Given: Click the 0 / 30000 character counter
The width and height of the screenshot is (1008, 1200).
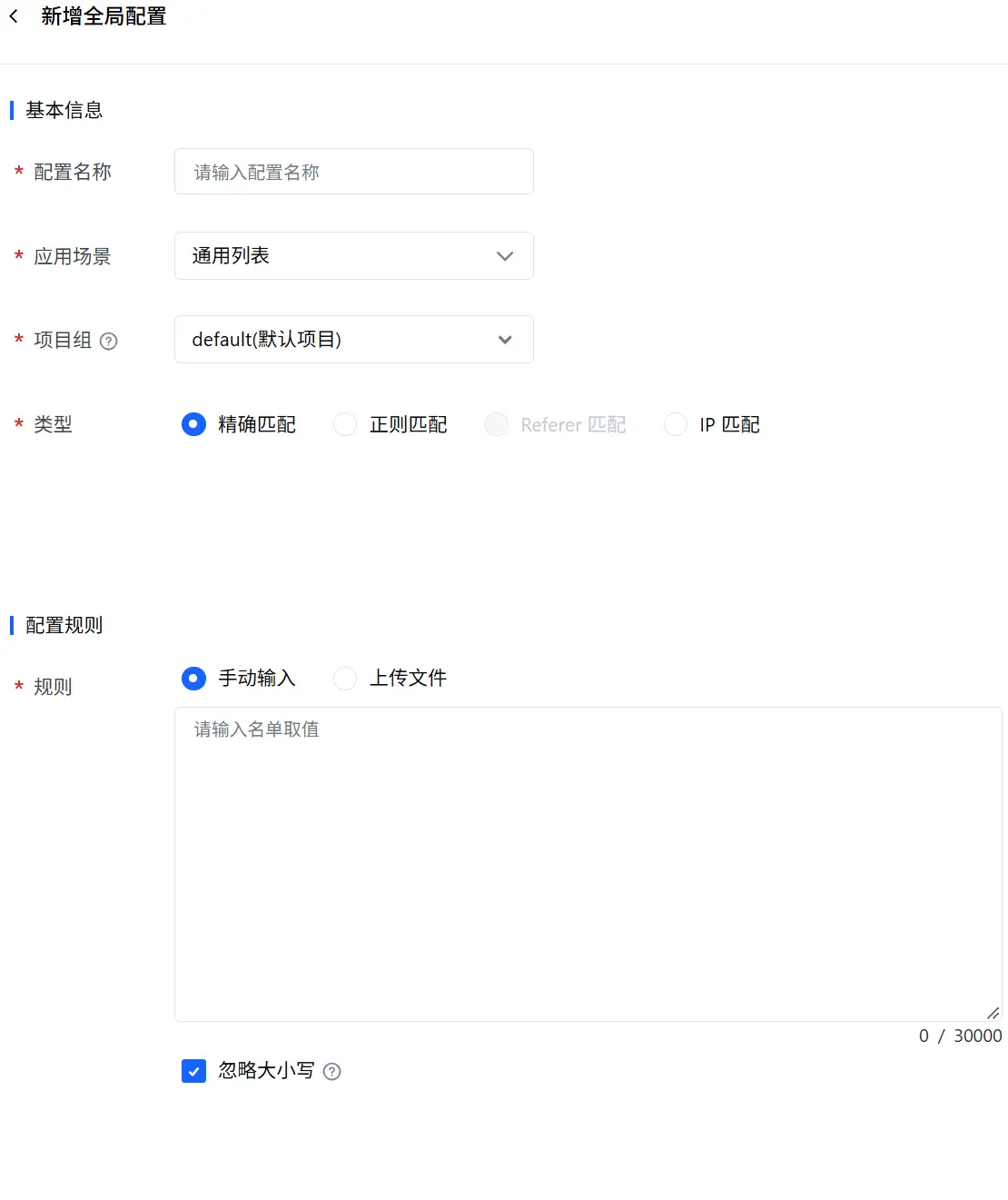Looking at the screenshot, I should tap(960, 1036).
